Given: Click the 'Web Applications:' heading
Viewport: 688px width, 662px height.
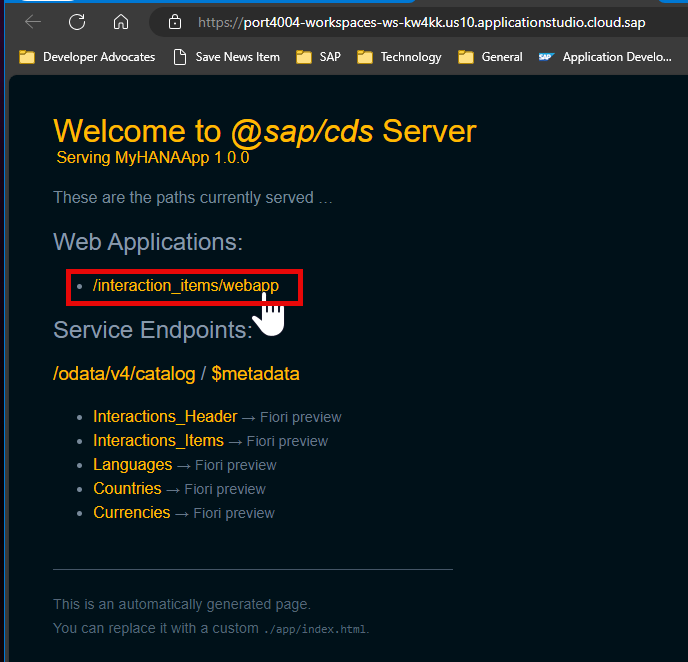Looking at the screenshot, I should pyautogui.click(x=148, y=242).
